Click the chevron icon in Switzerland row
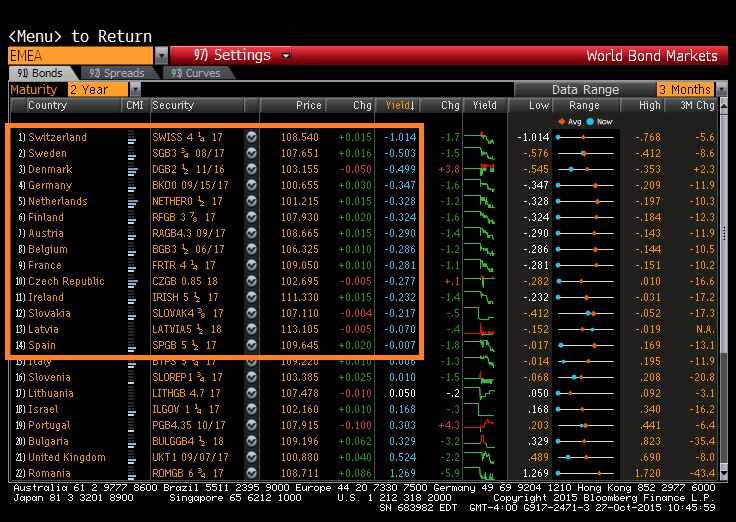Image resolution: width=736 pixels, height=522 pixels. point(252,137)
